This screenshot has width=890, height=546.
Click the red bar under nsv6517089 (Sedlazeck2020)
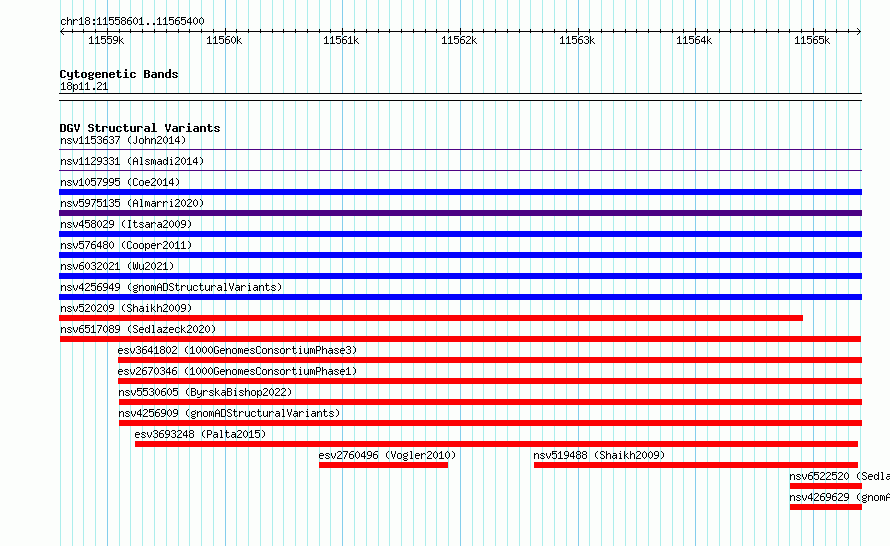click(460, 339)
